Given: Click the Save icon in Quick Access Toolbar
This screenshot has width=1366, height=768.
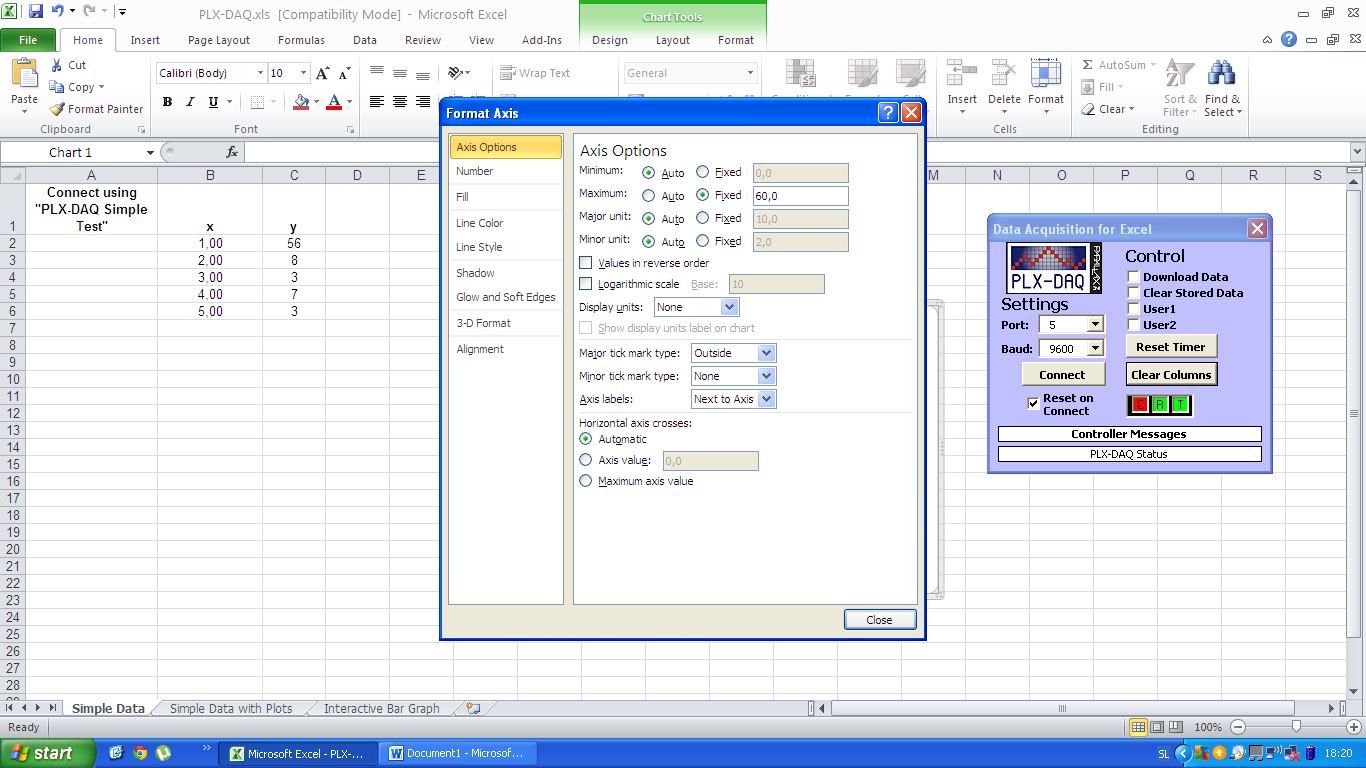Looking at the screenshot, I should coord(36,12).
